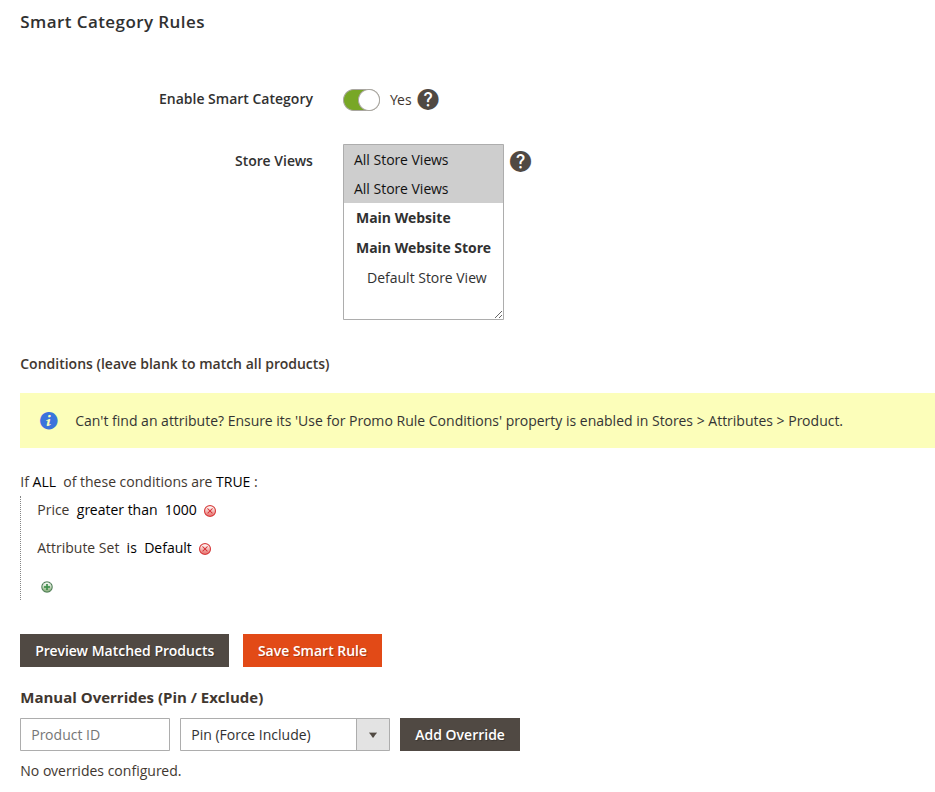
Task: Remove the Price greater than 1000 condition
Action: point(210,511)
